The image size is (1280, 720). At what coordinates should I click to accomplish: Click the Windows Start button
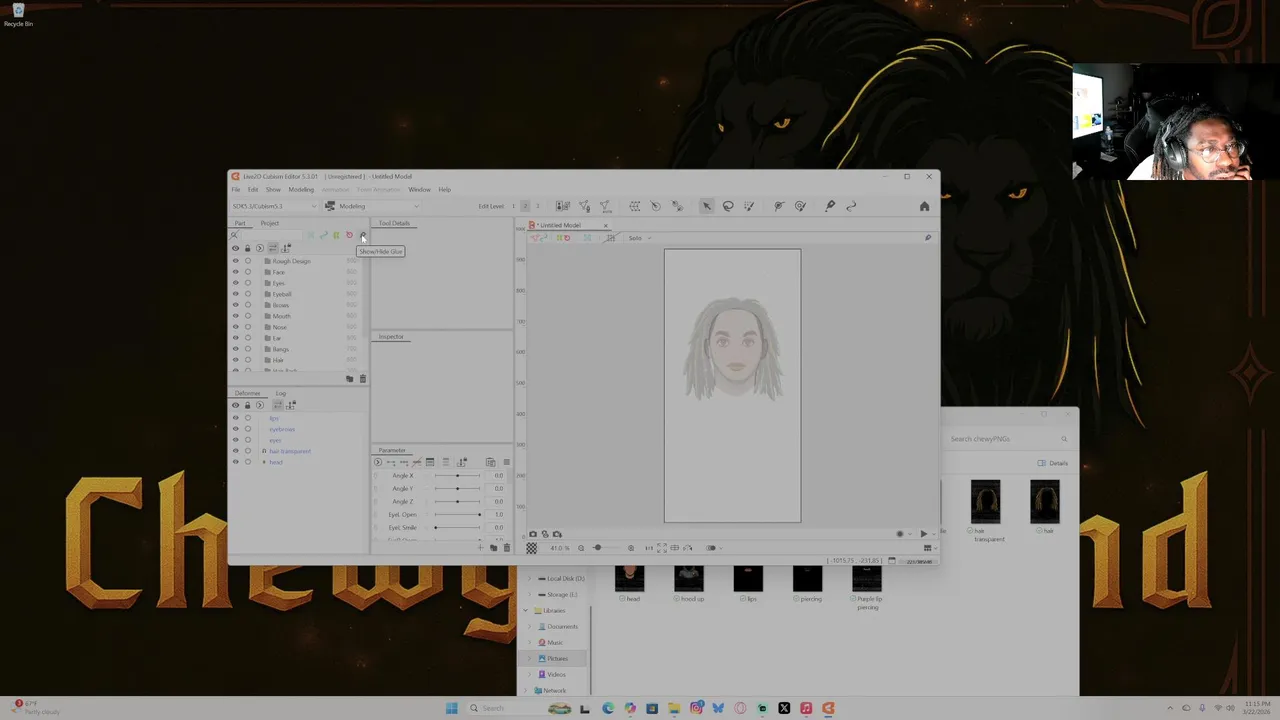[452, 708]
